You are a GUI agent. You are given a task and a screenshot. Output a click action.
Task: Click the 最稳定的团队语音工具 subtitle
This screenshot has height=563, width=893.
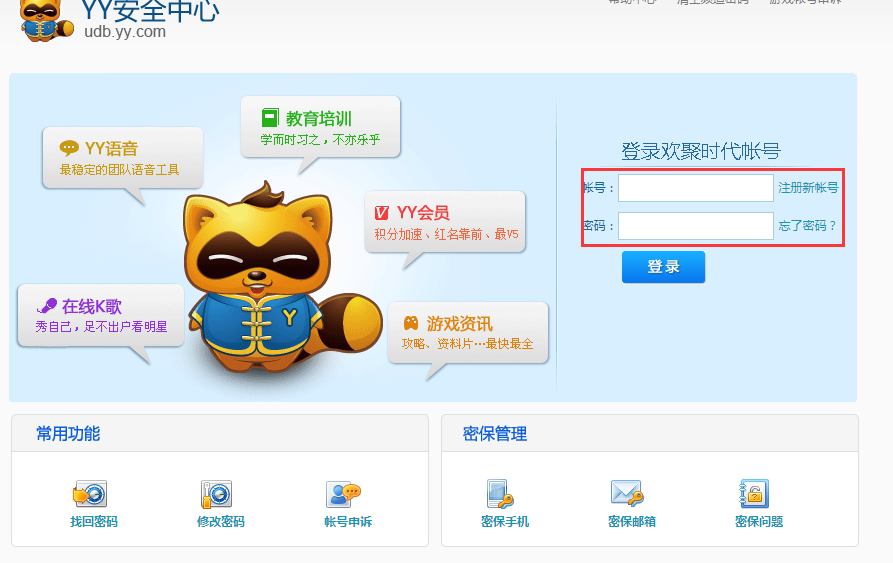(x=120, y=170)
